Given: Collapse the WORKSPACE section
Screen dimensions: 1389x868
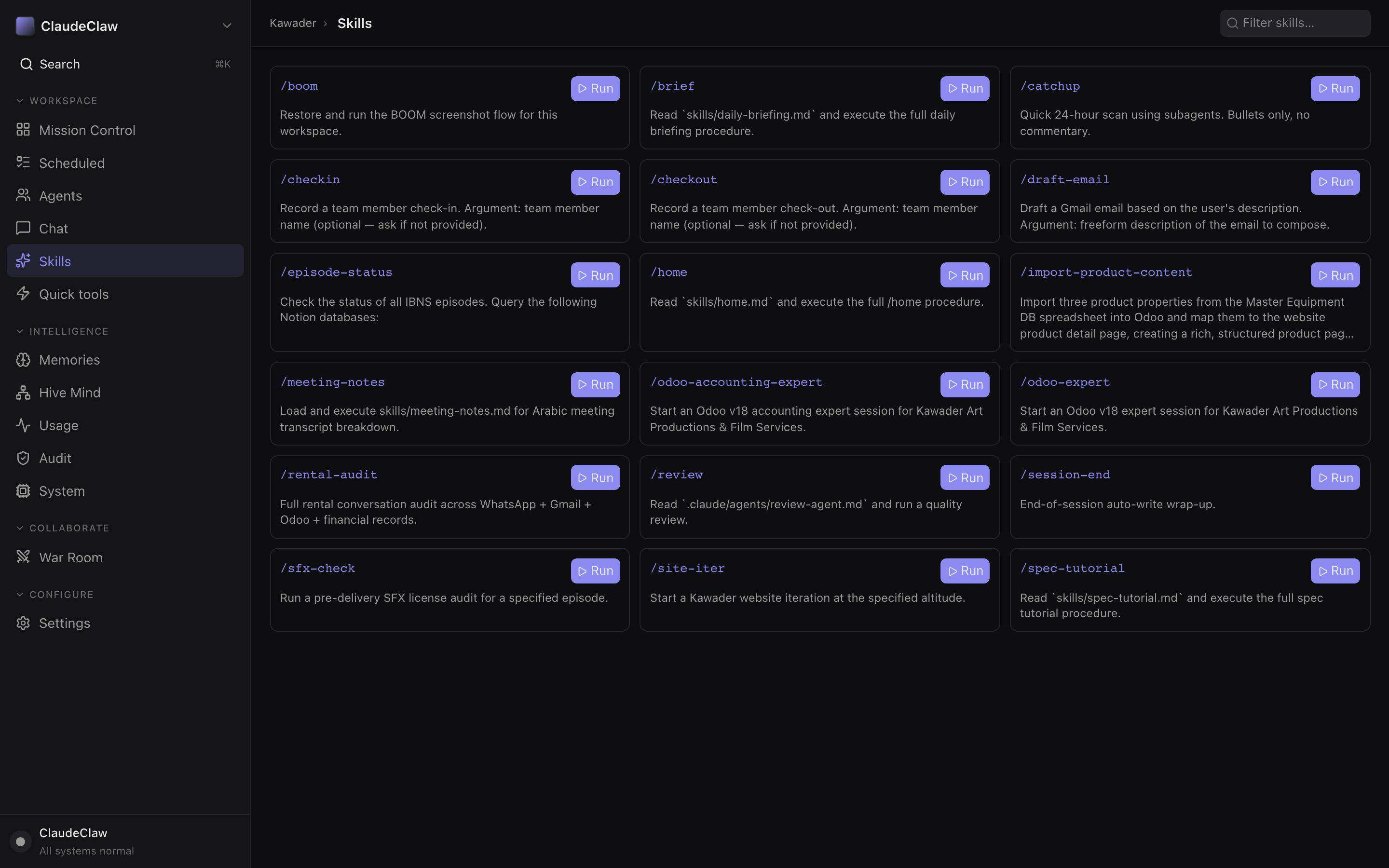Looking at the screenshot, I should (56, 100).
